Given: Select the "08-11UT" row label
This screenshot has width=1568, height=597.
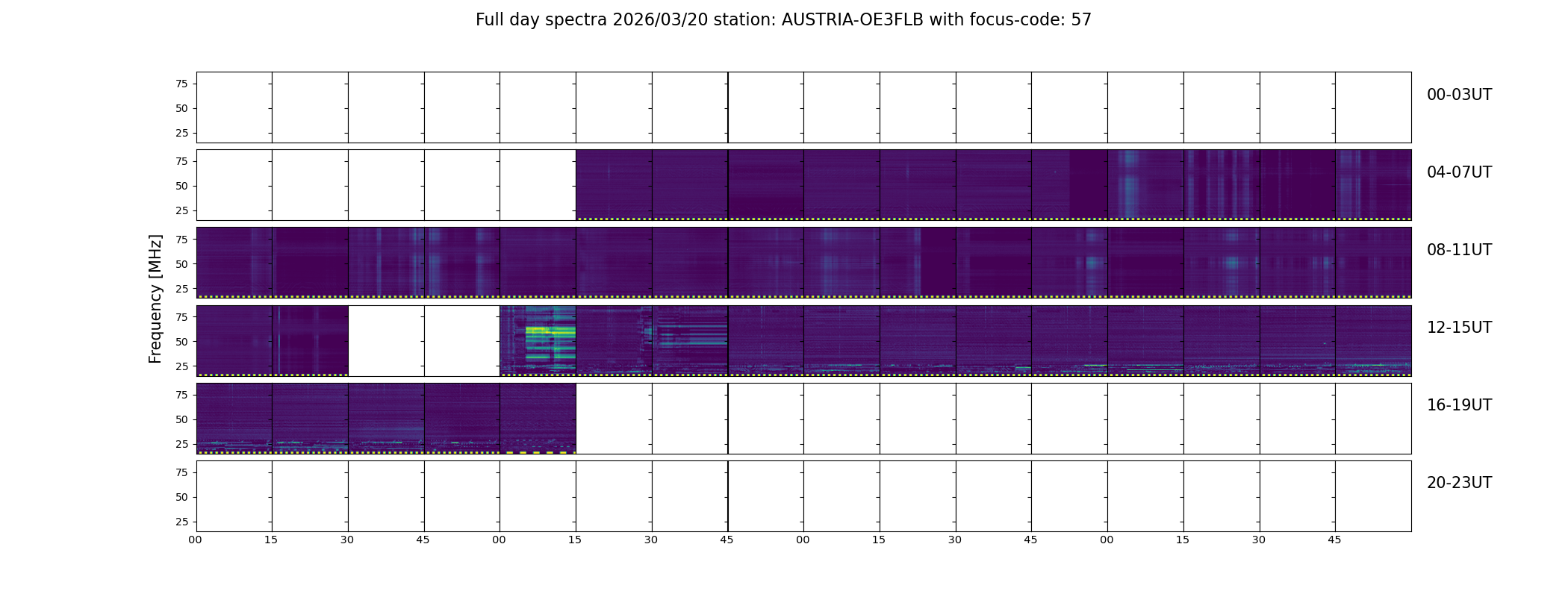Looking at the screenshot, I should point(1459,250).
